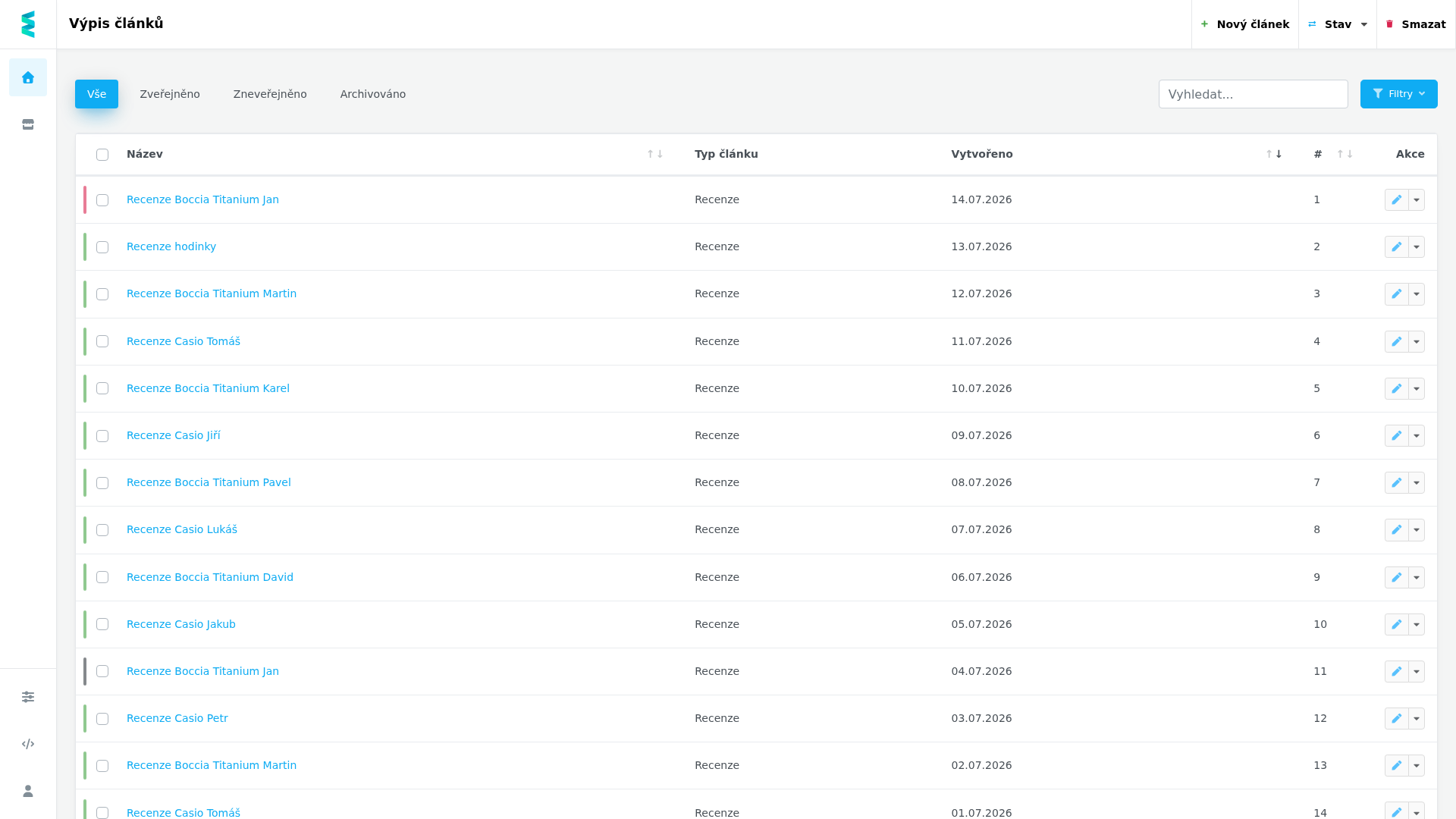Toggle the select-all checkbox in table header
The width and height of the screenshot is (1456, 819).
tap(102, 155)
